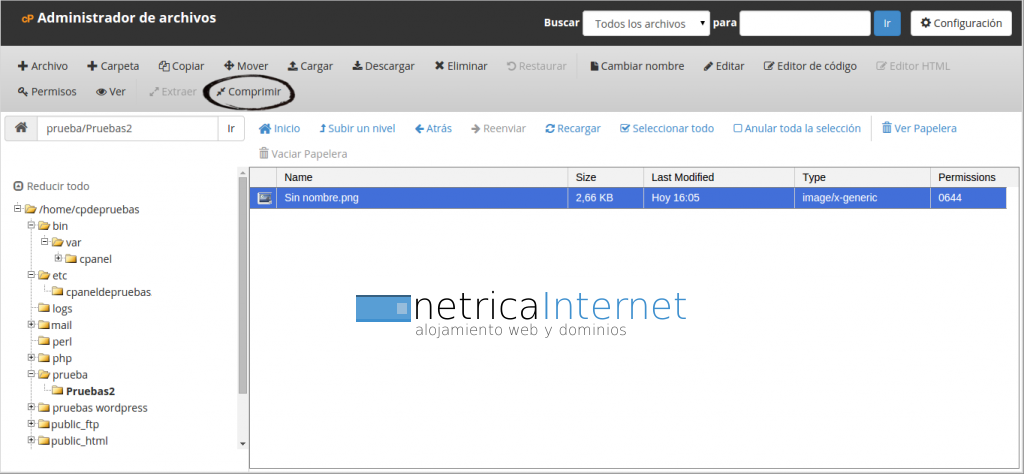The width and height of the screenshot is (1024, 474).
Task: Open the Todos los archivos dropdown
Action: click(x=646, y=23)
